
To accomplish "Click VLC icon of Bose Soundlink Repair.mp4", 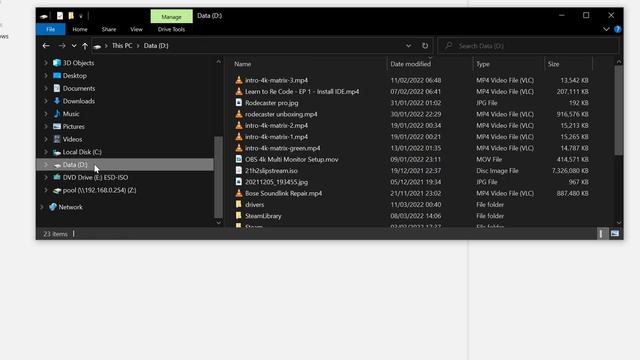I will pyautogui.click(x=239, y=193).
